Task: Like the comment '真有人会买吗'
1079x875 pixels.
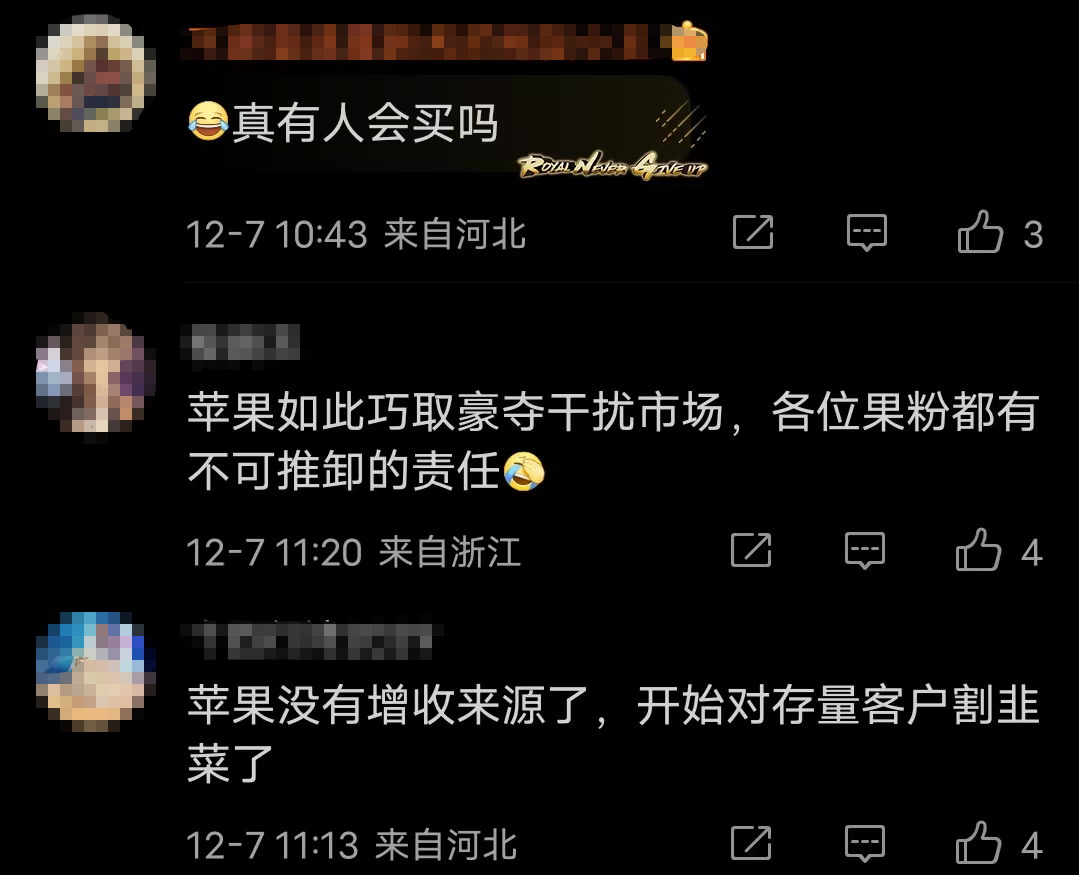Action: pyautogui.click(x=980, y=233)
